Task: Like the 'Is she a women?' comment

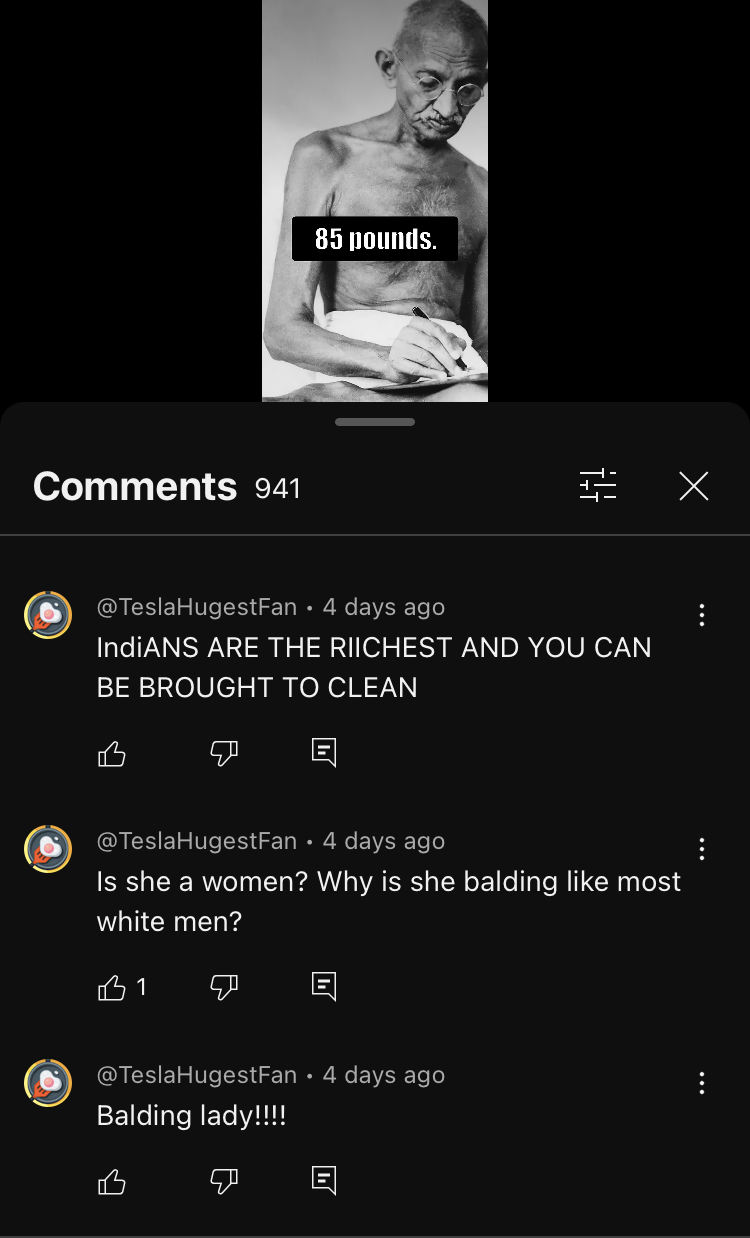Action: [112, 987]
